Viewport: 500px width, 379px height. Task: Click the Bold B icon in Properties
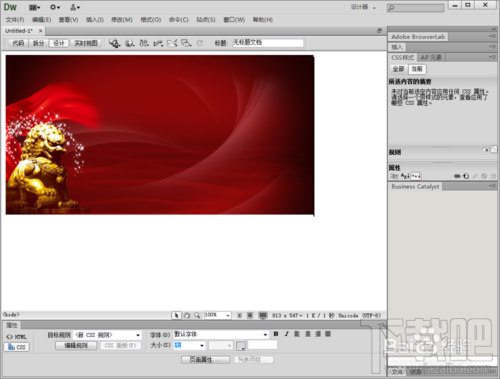[x=276, y=334]
